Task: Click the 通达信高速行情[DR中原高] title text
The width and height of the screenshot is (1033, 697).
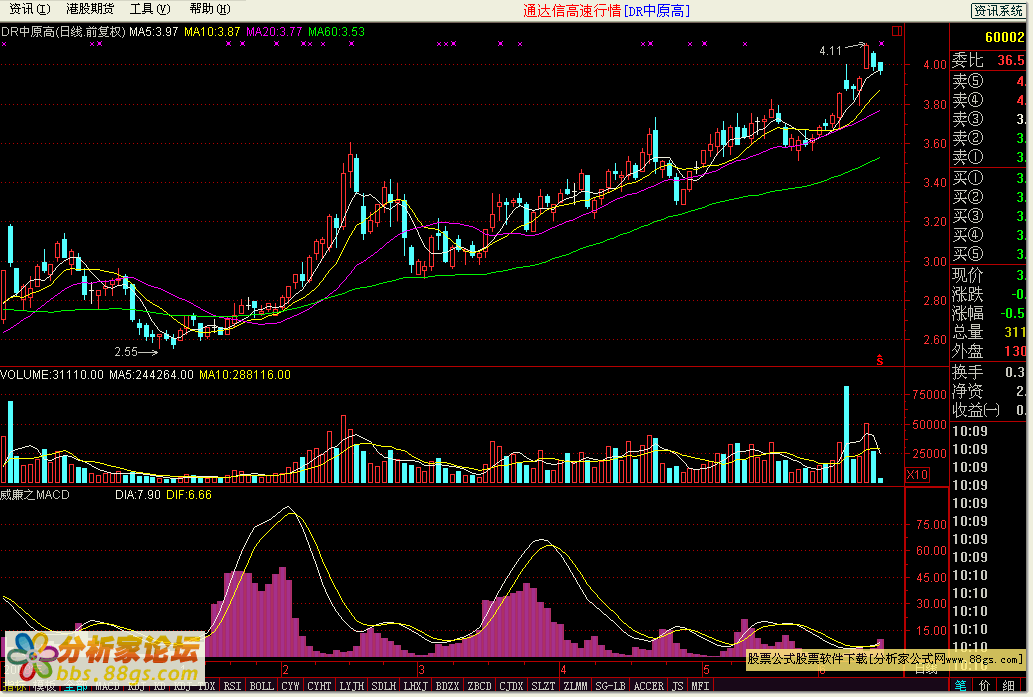Action: [607, 11]
